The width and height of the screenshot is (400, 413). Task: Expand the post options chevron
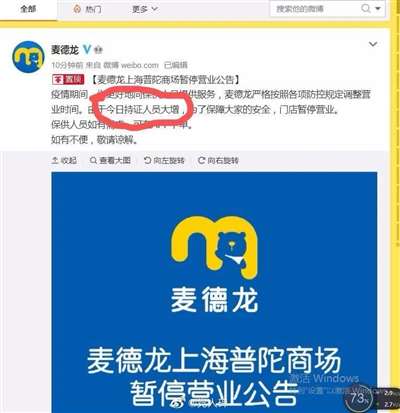point(373,44)
